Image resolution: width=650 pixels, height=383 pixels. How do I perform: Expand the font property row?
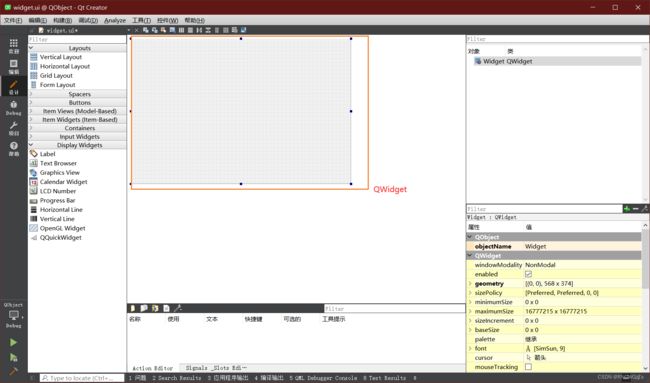tap(470, 349)
